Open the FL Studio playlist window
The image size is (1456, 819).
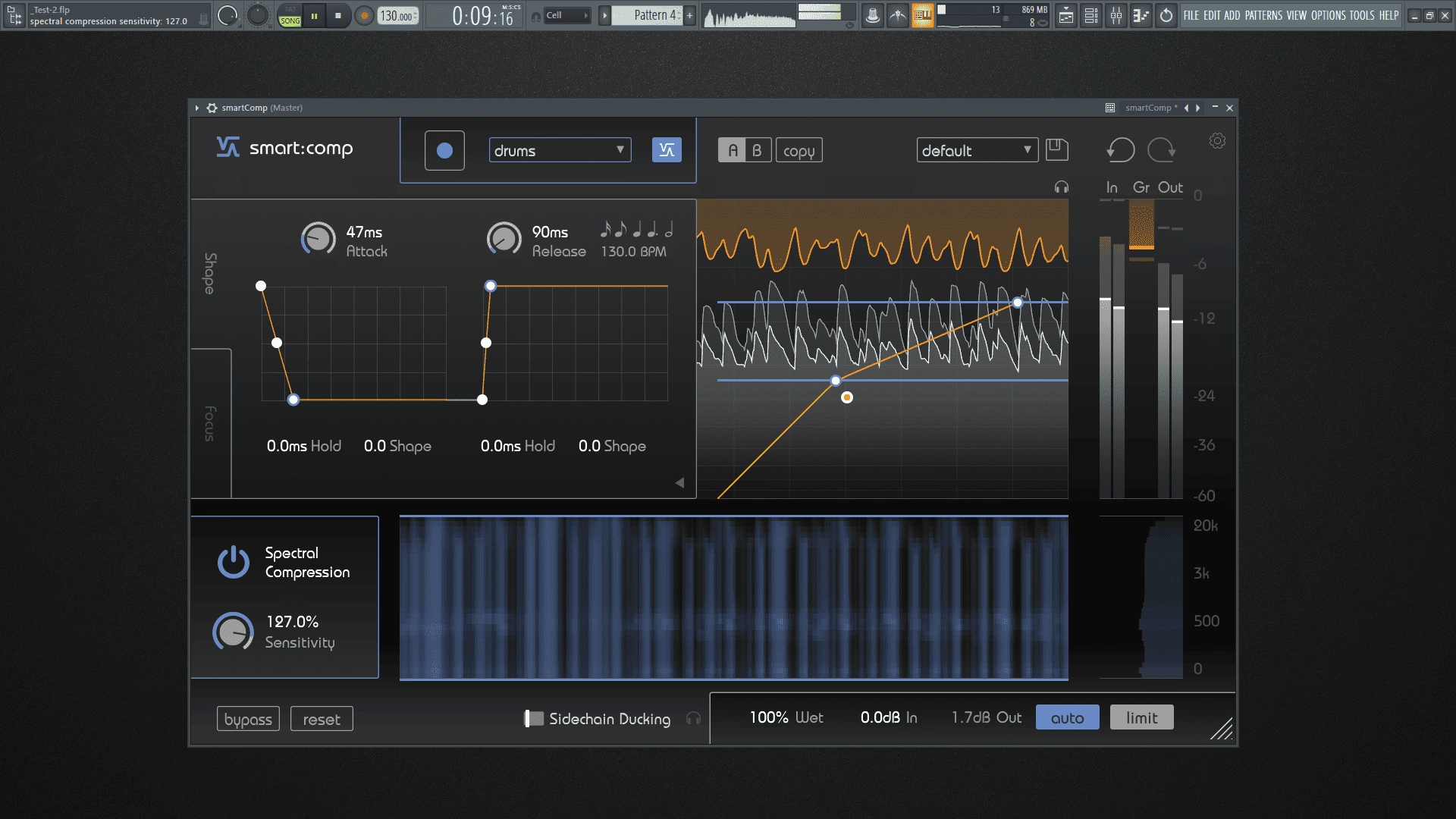1066,15
